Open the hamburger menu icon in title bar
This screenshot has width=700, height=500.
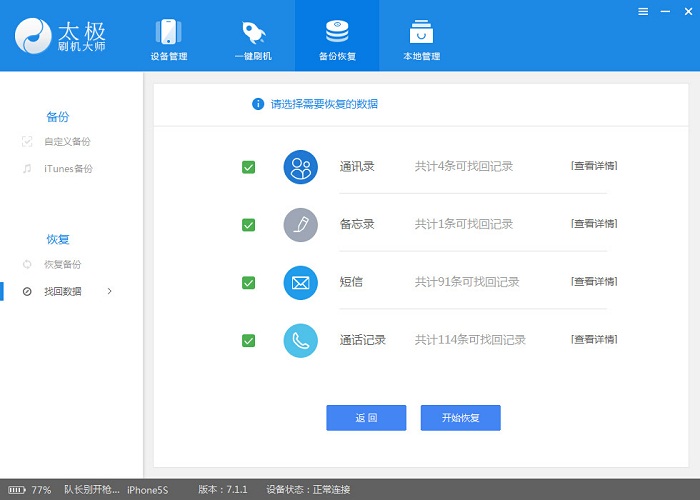tap(643, 12)
